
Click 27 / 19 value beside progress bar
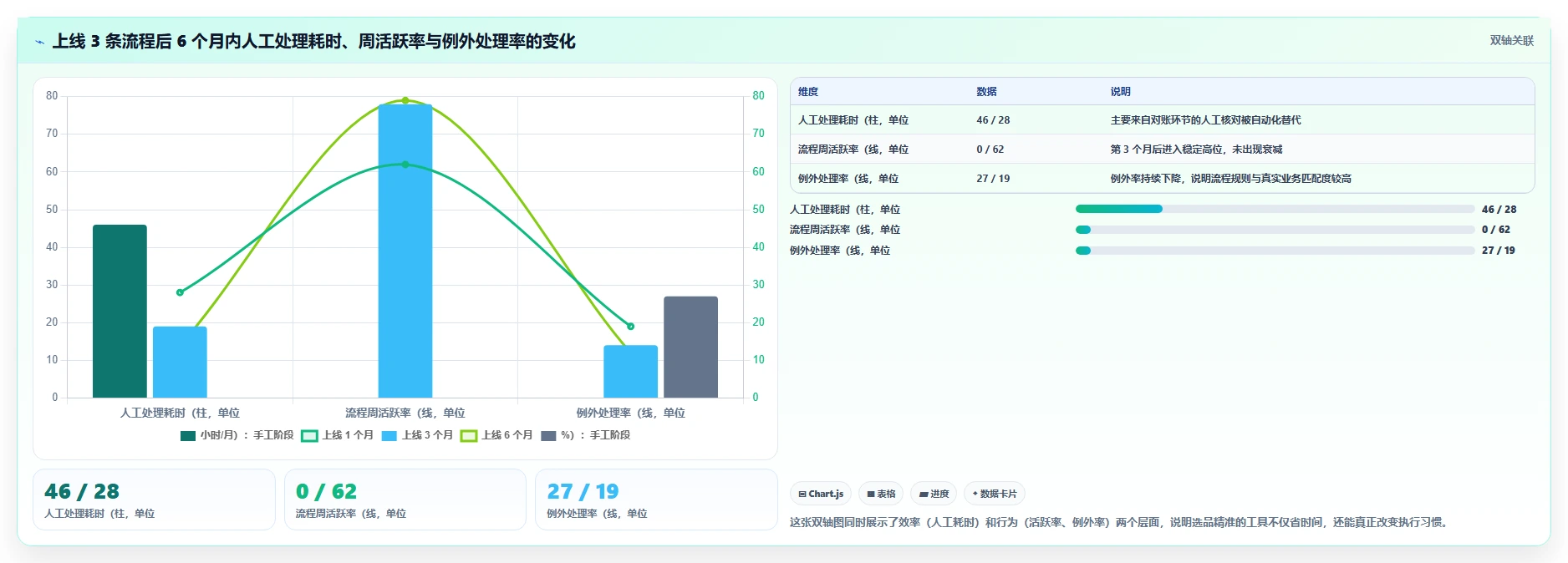[x=1499, y=251]
